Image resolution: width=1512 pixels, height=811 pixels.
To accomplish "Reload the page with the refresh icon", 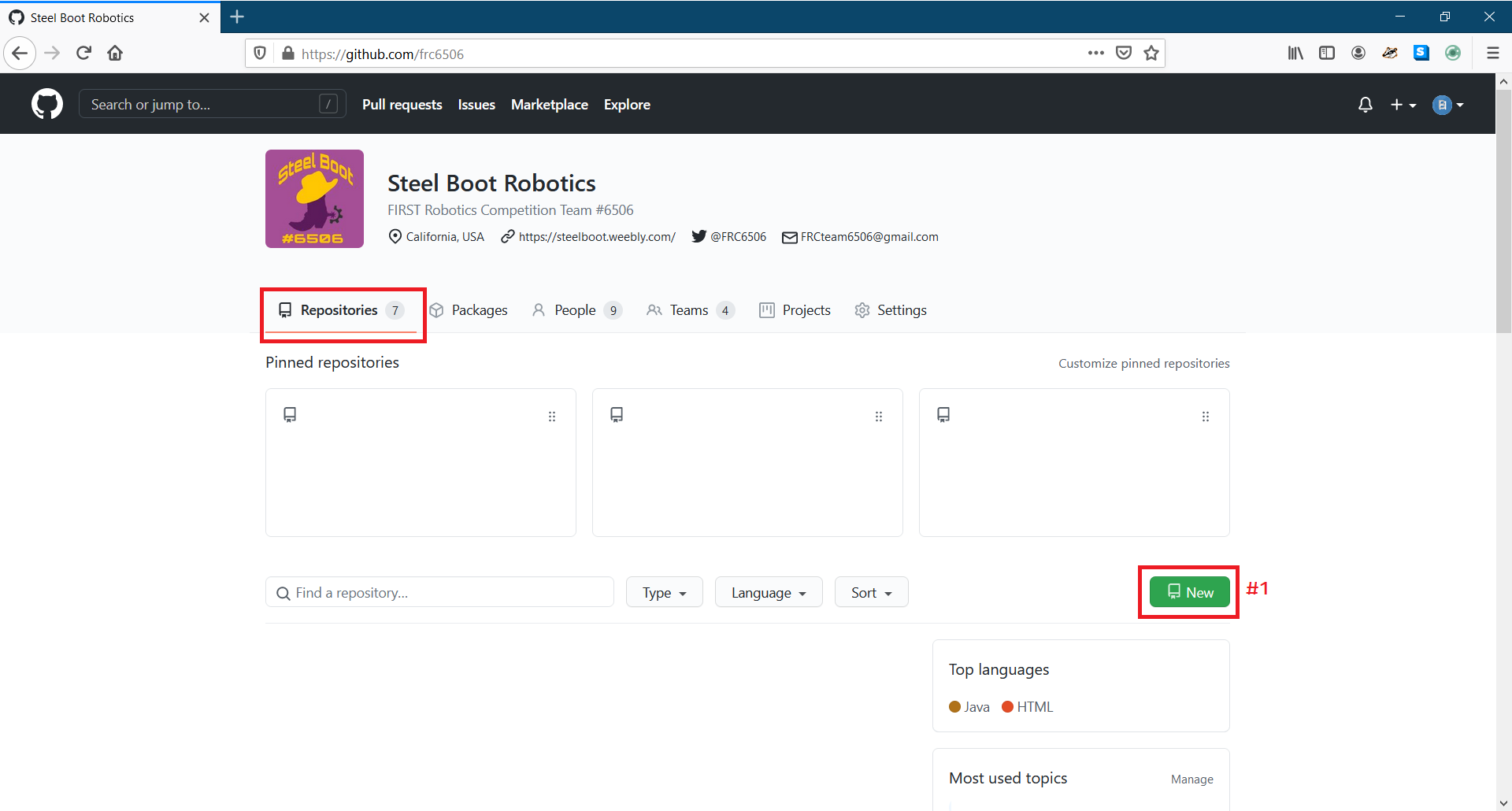I will (x=84, y=54).
